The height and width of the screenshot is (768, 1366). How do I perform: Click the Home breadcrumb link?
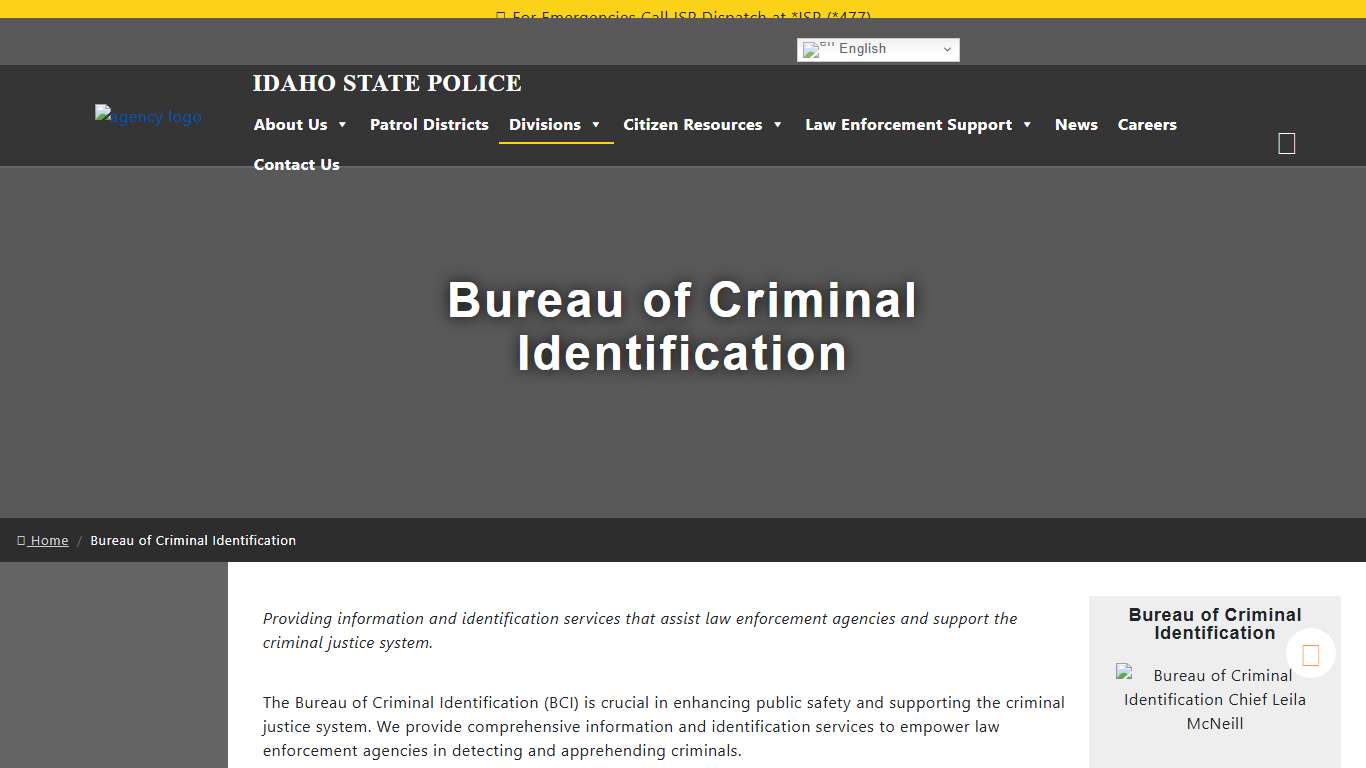coord(48,540)
